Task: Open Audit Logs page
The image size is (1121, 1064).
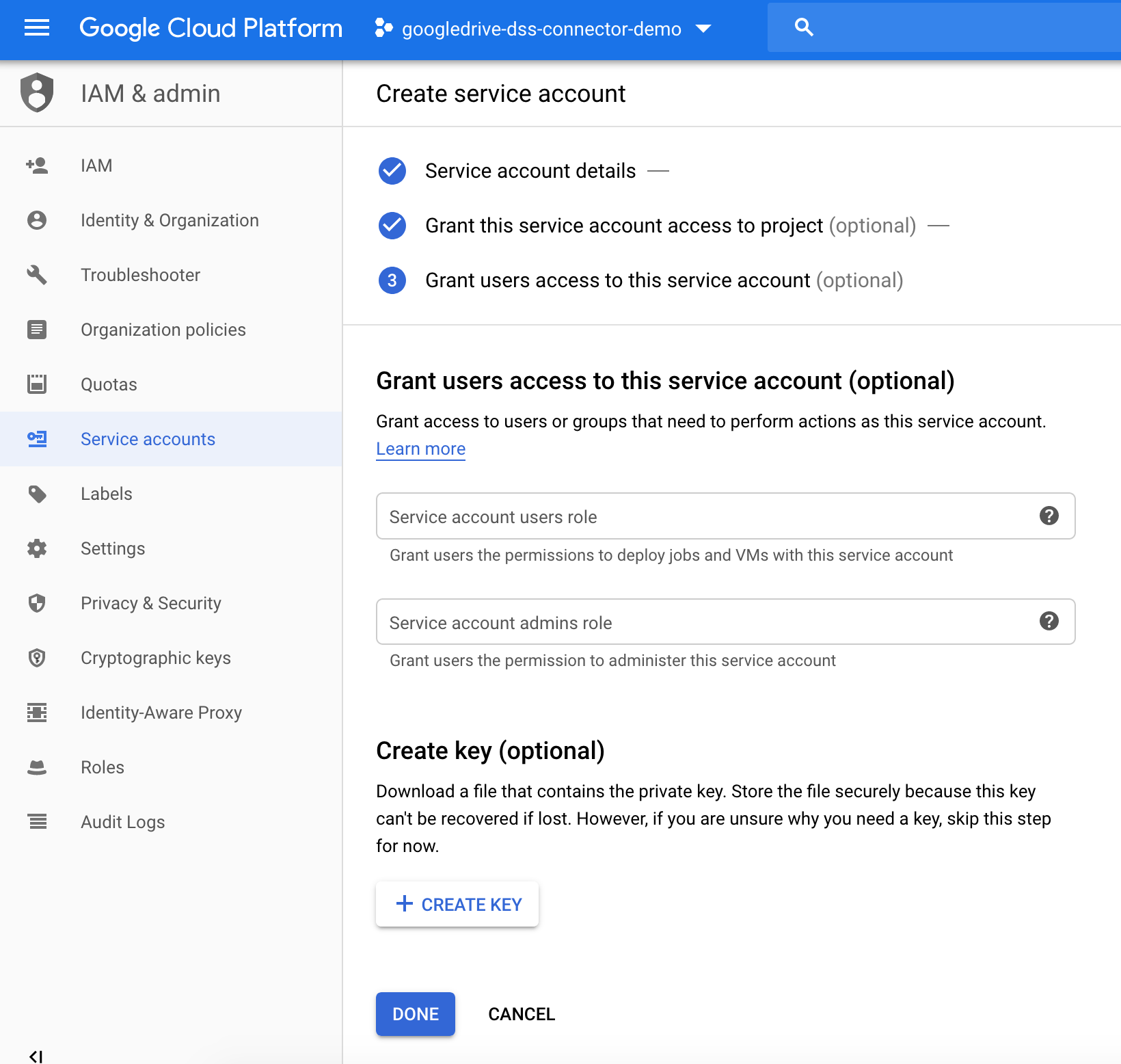Action: 171,822
